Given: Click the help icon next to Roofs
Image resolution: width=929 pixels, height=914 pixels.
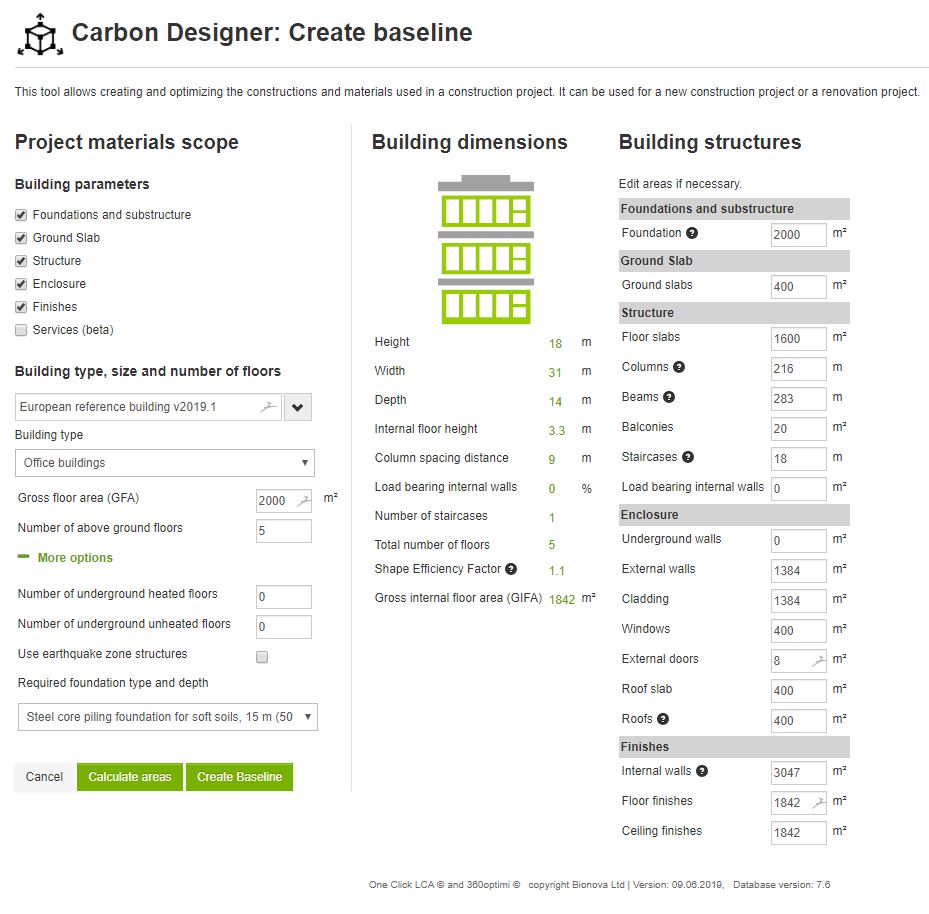Looking at the screenshot, I should (663, 719).
